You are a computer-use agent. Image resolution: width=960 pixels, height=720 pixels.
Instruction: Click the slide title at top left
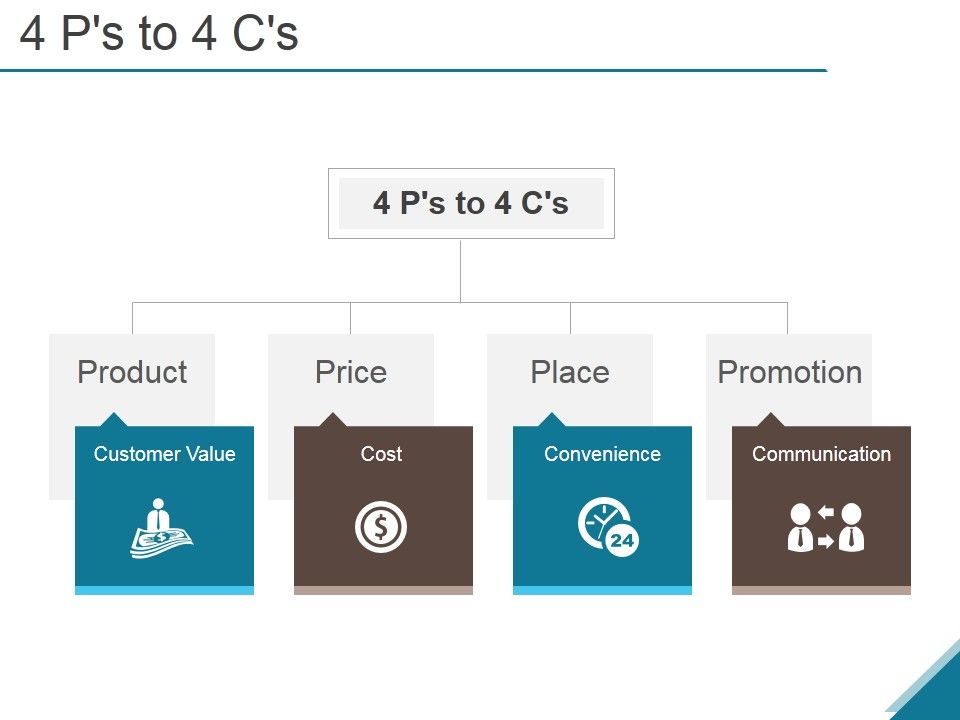point(159,34)
